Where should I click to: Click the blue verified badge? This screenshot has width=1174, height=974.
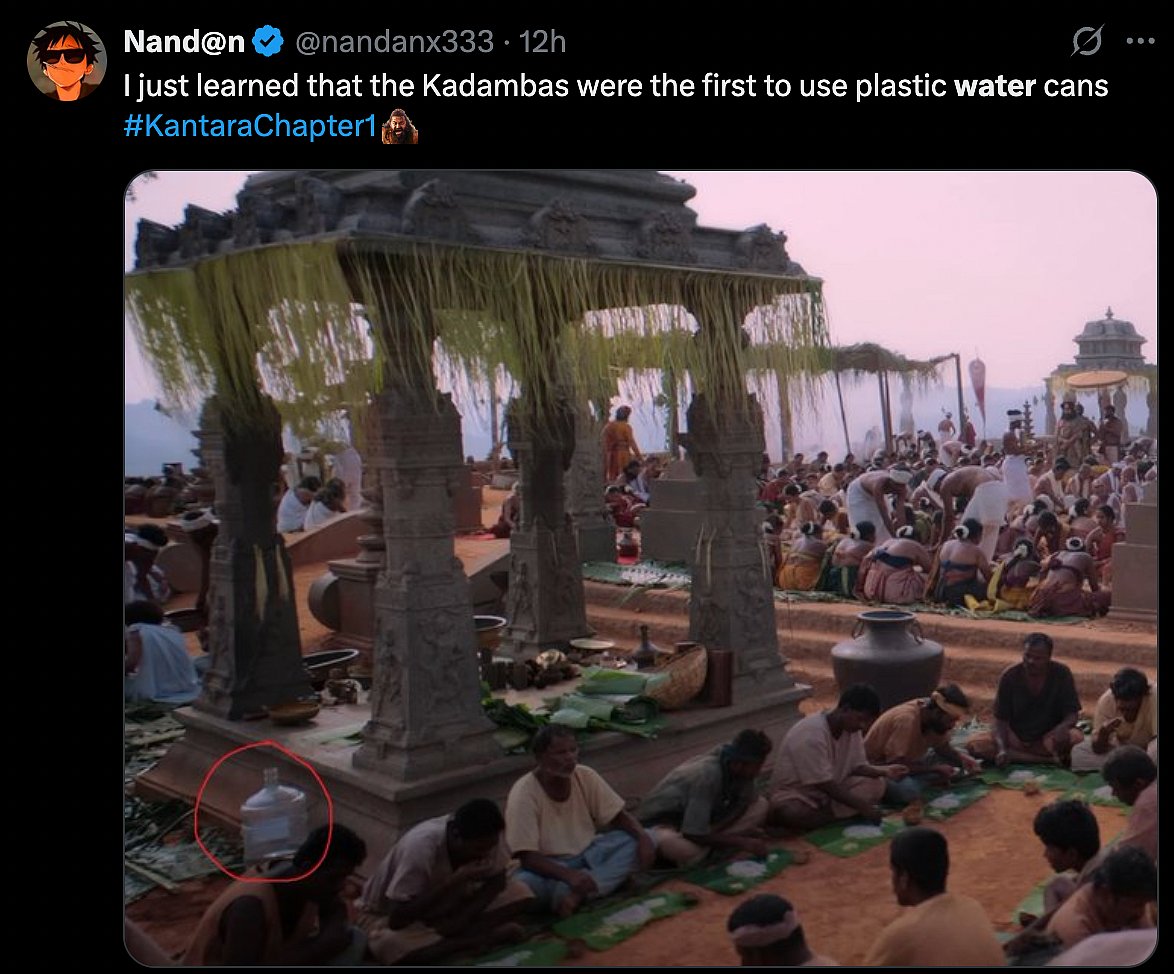tap(267, 42)
